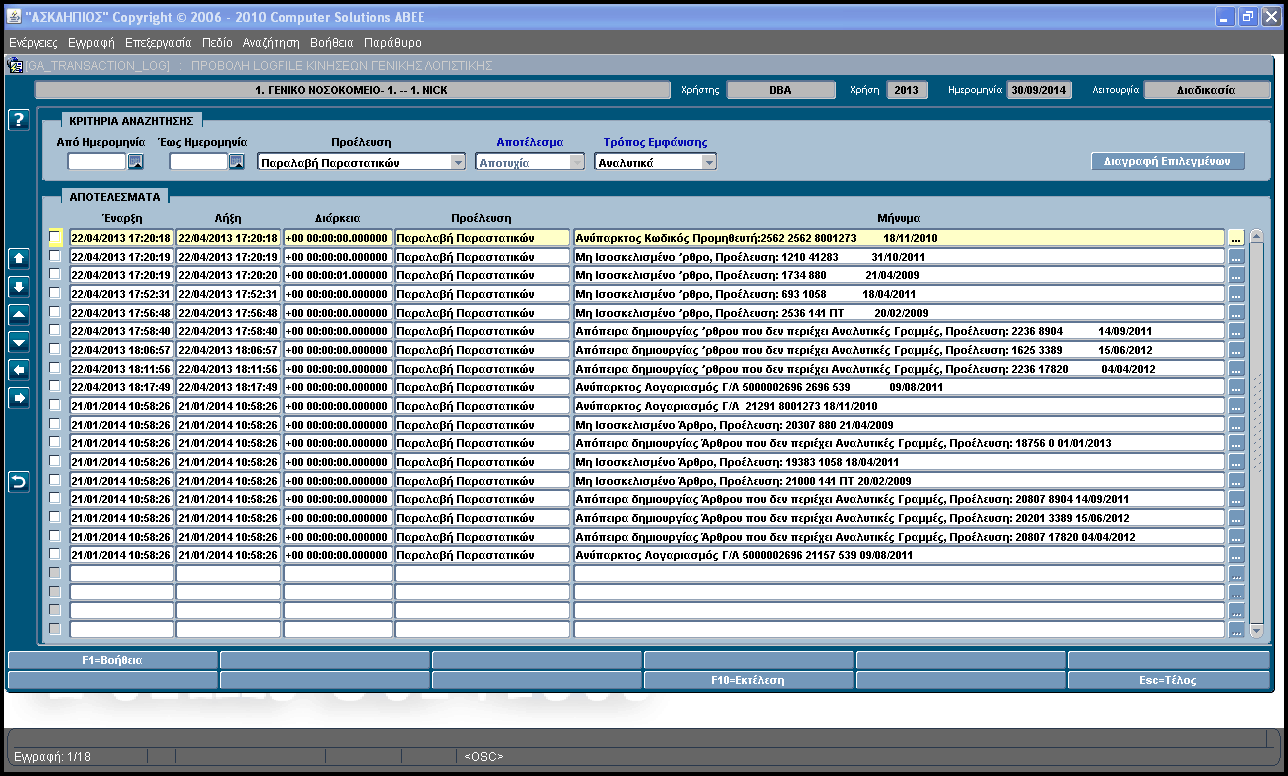Click the Χρήση 2013 field
The height and width of the screenshot is (776, 1288).
(x=906, y=90)
